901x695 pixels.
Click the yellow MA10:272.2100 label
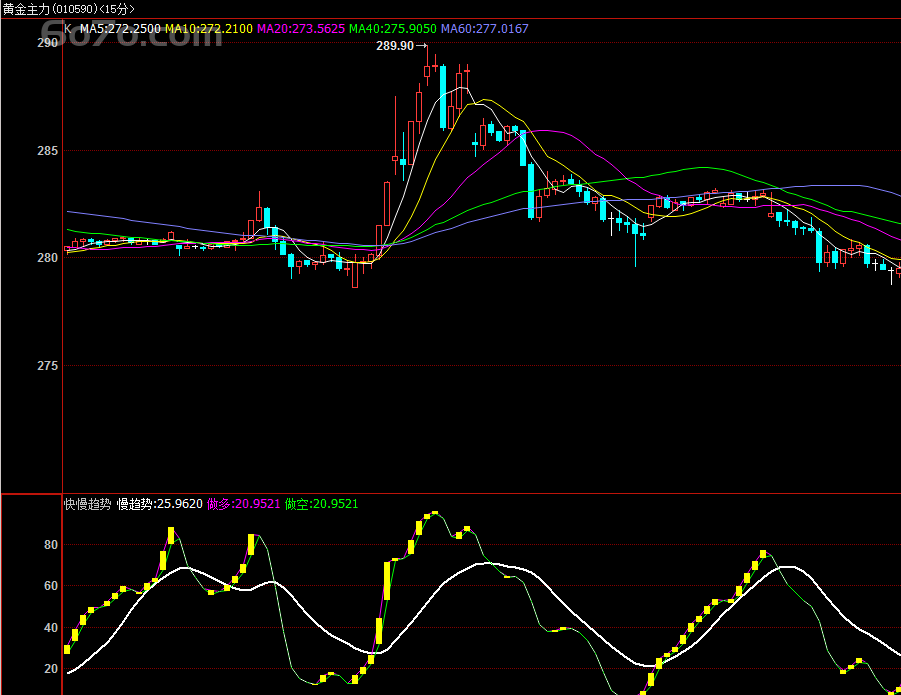click(209, 29)
